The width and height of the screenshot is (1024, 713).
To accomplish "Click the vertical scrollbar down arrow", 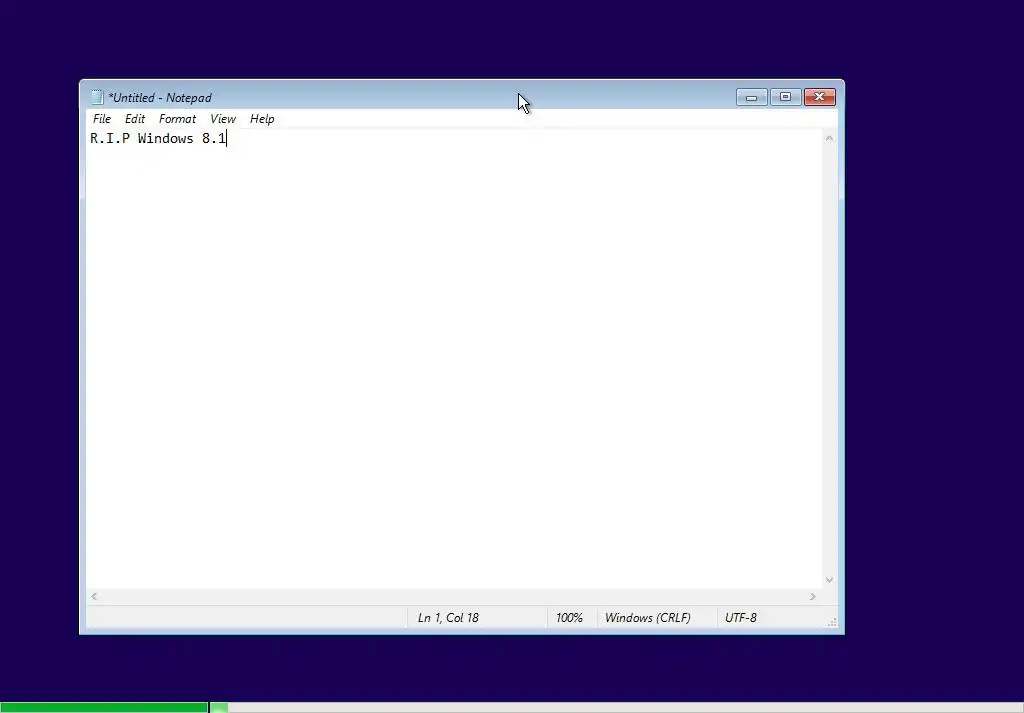I will point(829,580).
